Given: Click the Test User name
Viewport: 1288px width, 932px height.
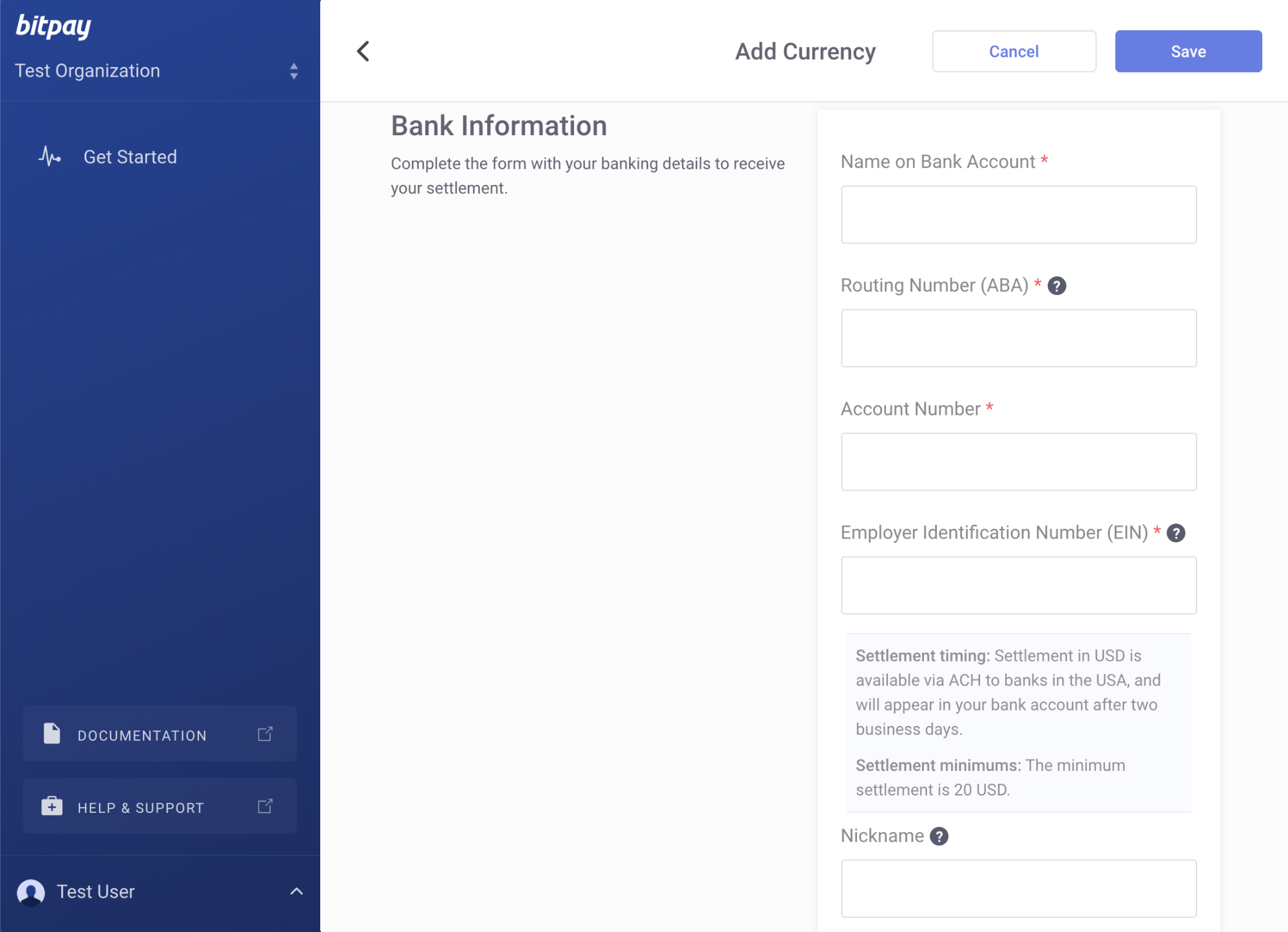Looking at the screenshot, I should click(x=95, y=892).
